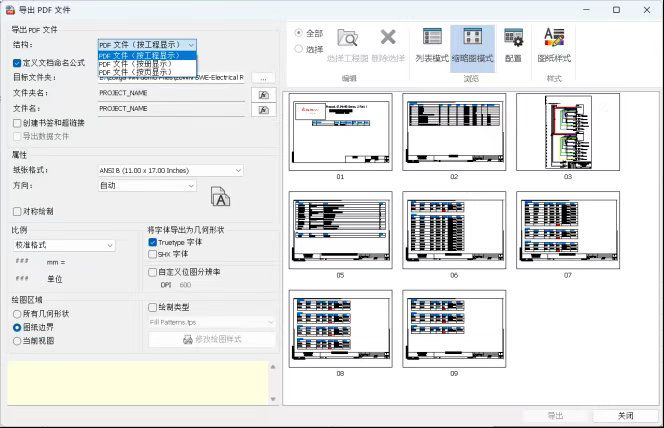
Task: Switch to 列表模式 list view
Action: point(433,45)
